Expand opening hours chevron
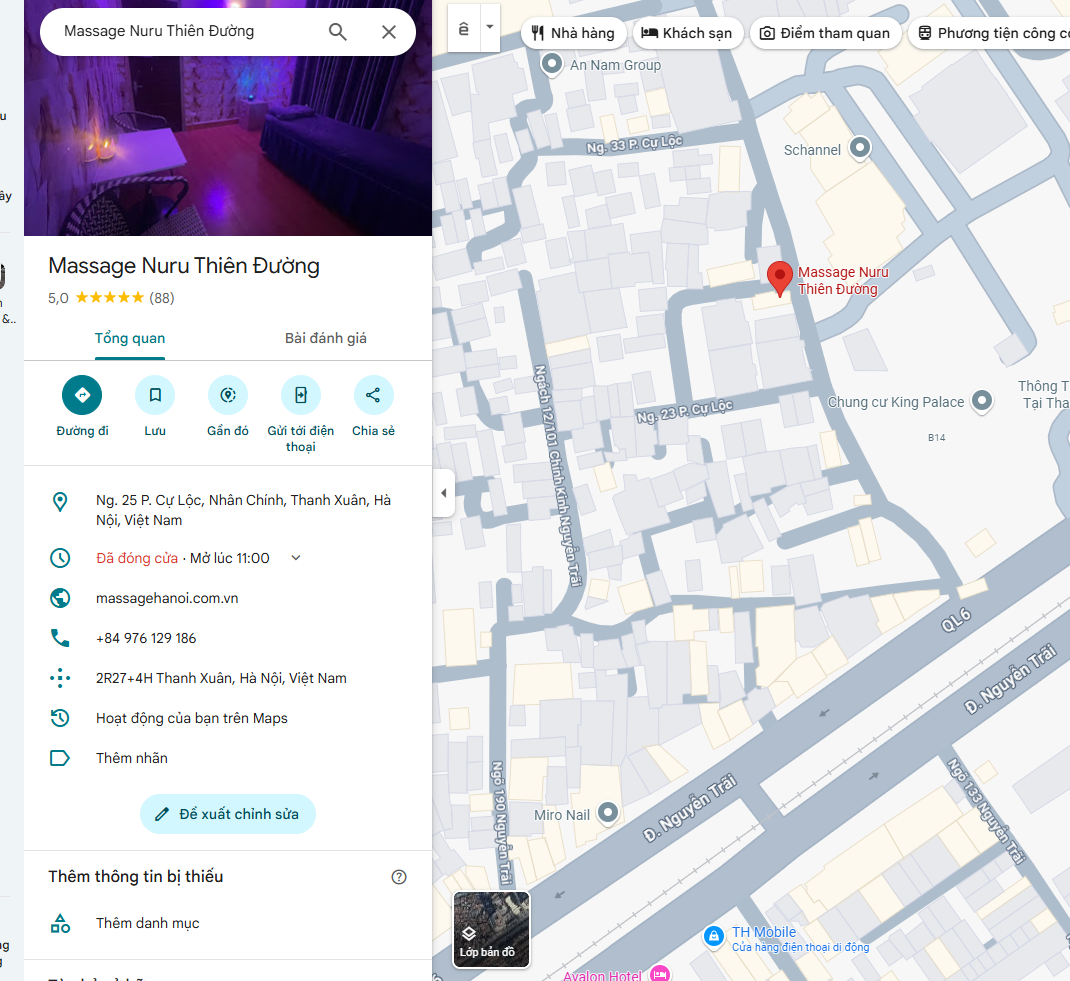 pos(296,558)
